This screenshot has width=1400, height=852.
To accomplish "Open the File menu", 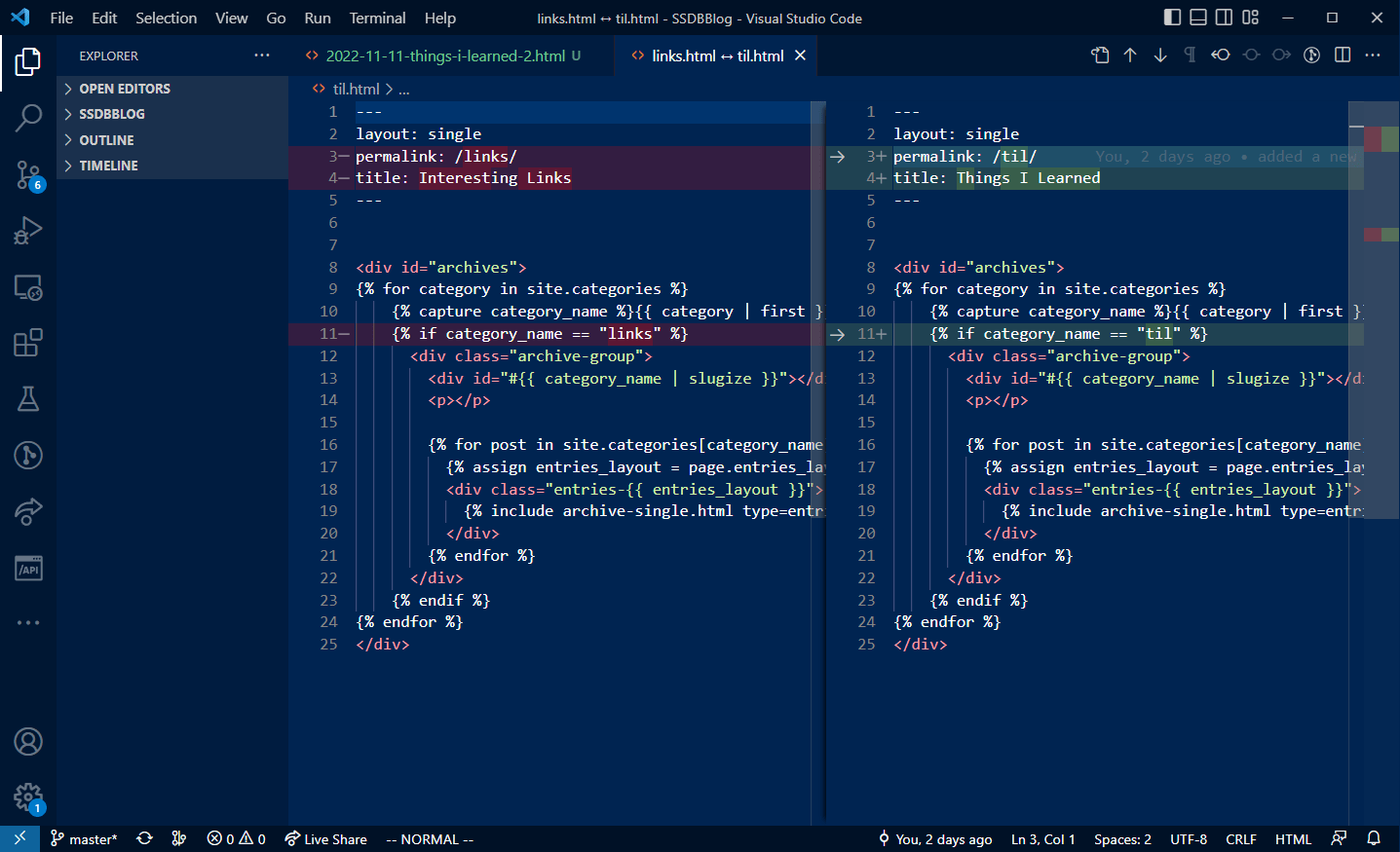I will [61, 18].
